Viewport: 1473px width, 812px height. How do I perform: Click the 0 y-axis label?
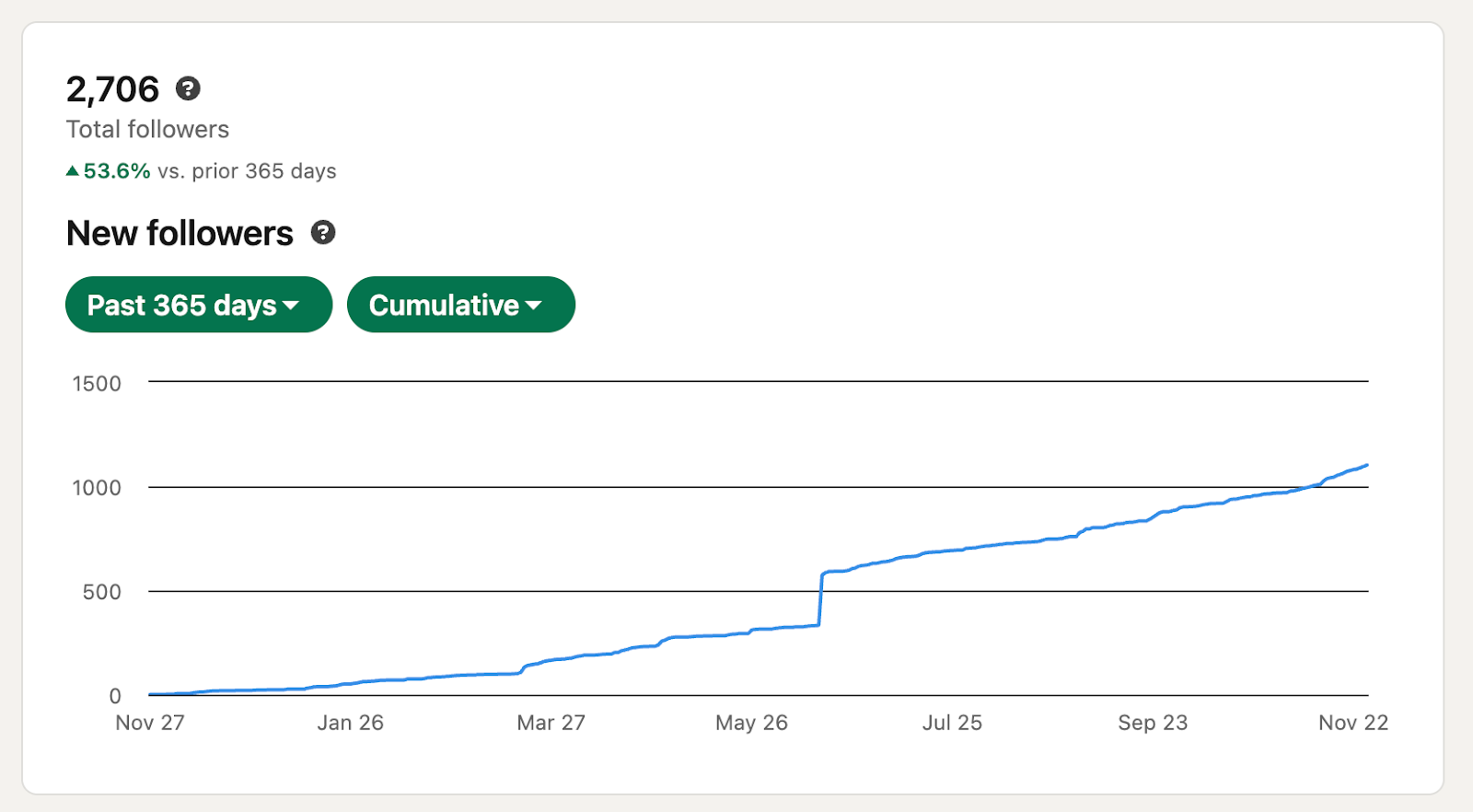(x=115, y=695)
